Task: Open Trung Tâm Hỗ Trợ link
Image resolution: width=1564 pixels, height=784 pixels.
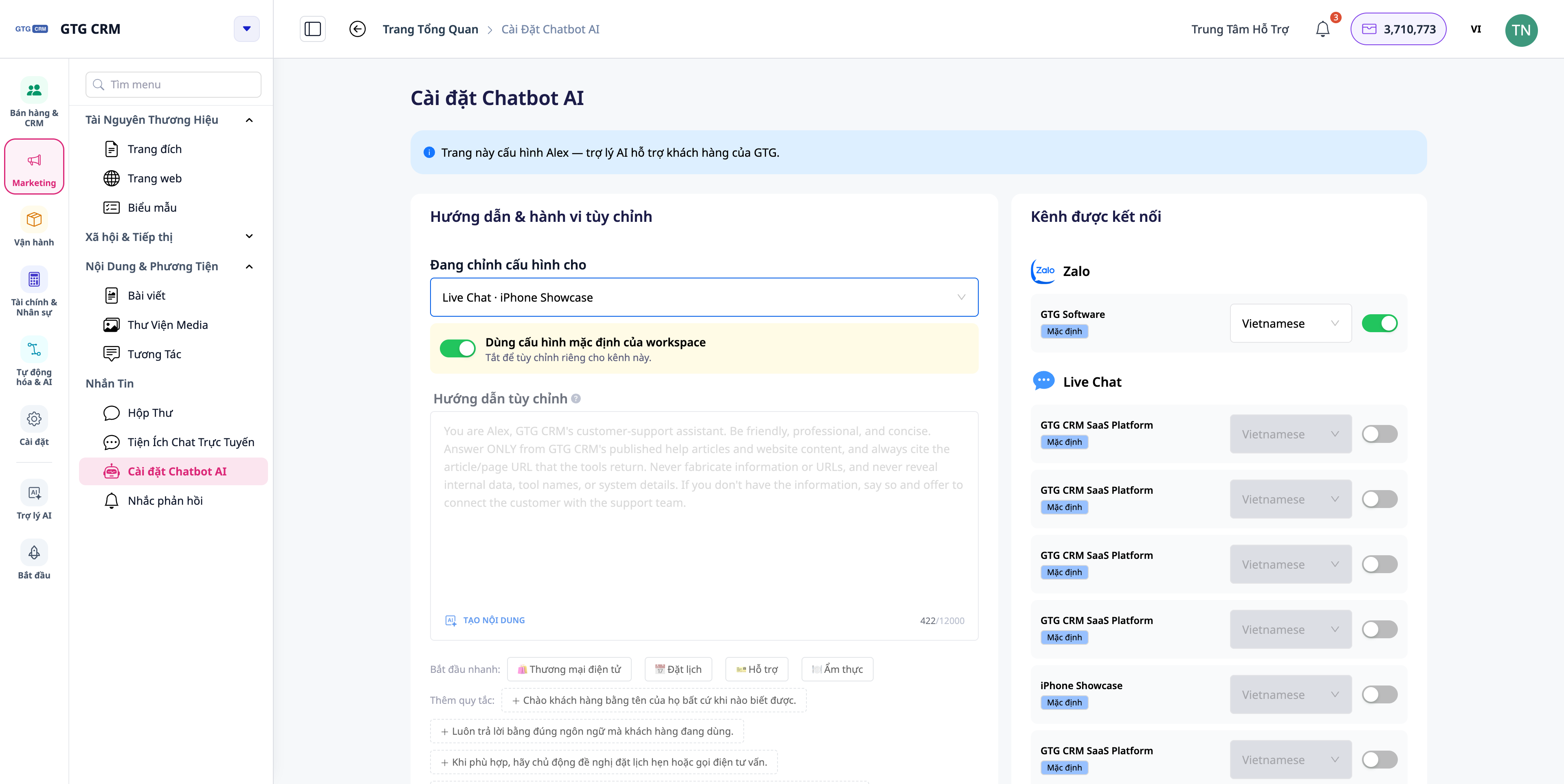Action: [x=1240, y=29]
